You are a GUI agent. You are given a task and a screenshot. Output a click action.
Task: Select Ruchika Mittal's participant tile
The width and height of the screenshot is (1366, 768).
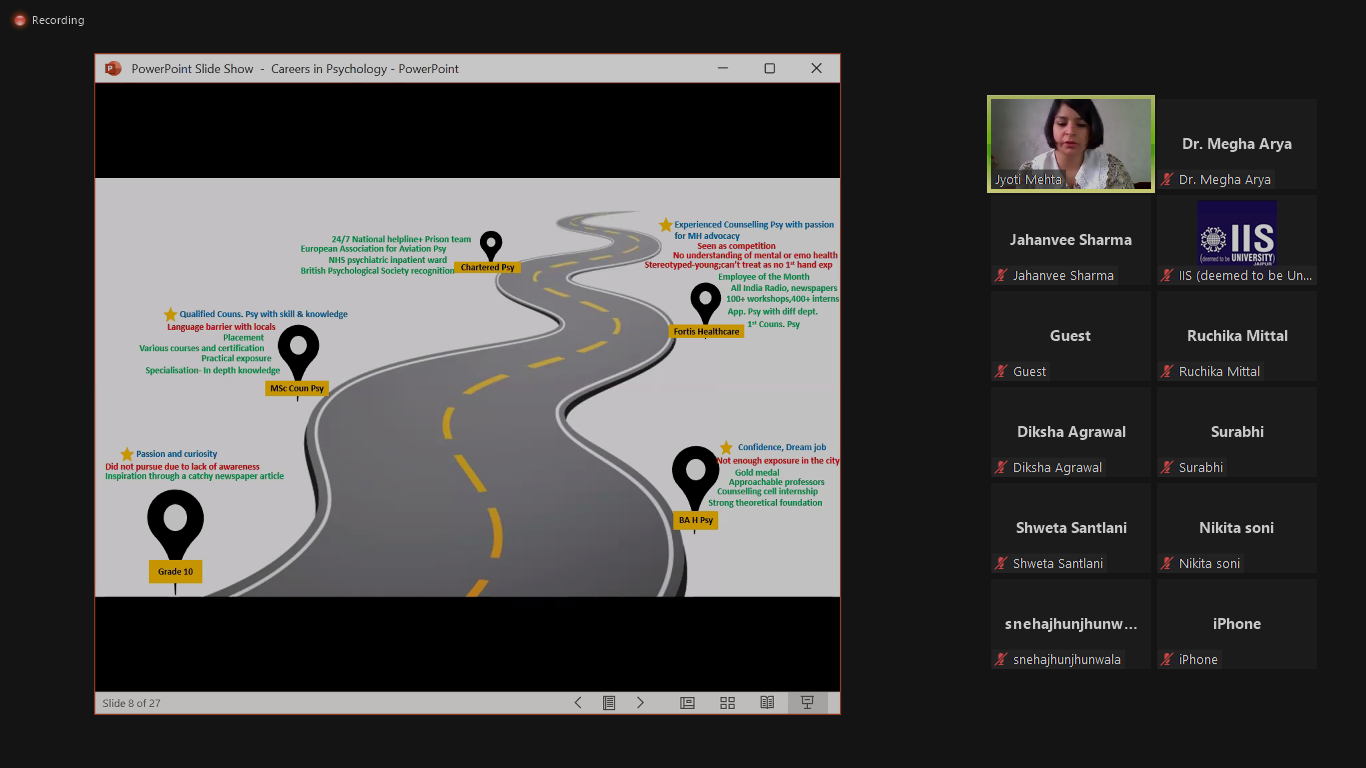tap(1237, 336)
